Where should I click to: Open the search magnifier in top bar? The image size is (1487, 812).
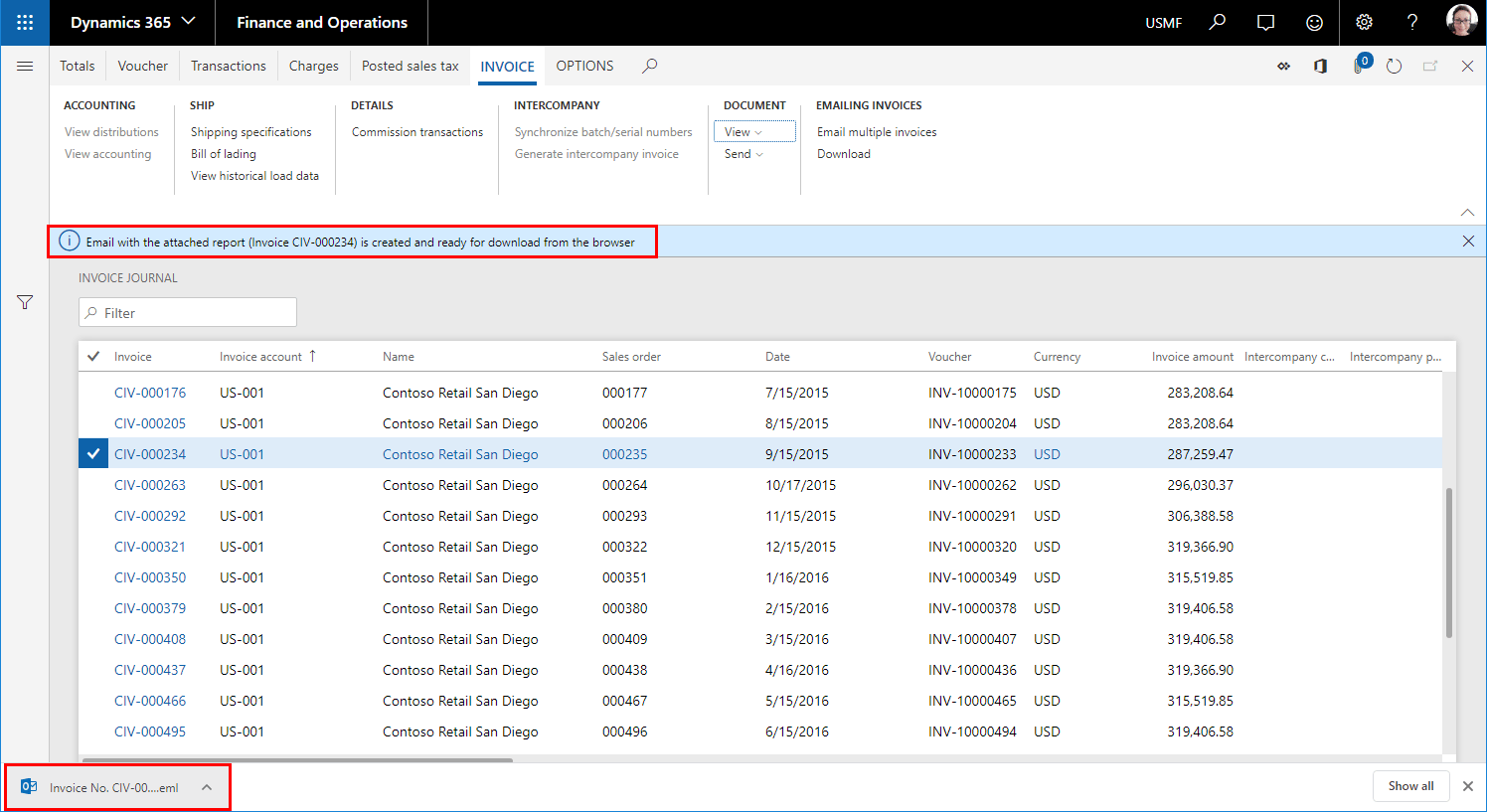[1217, 22]
